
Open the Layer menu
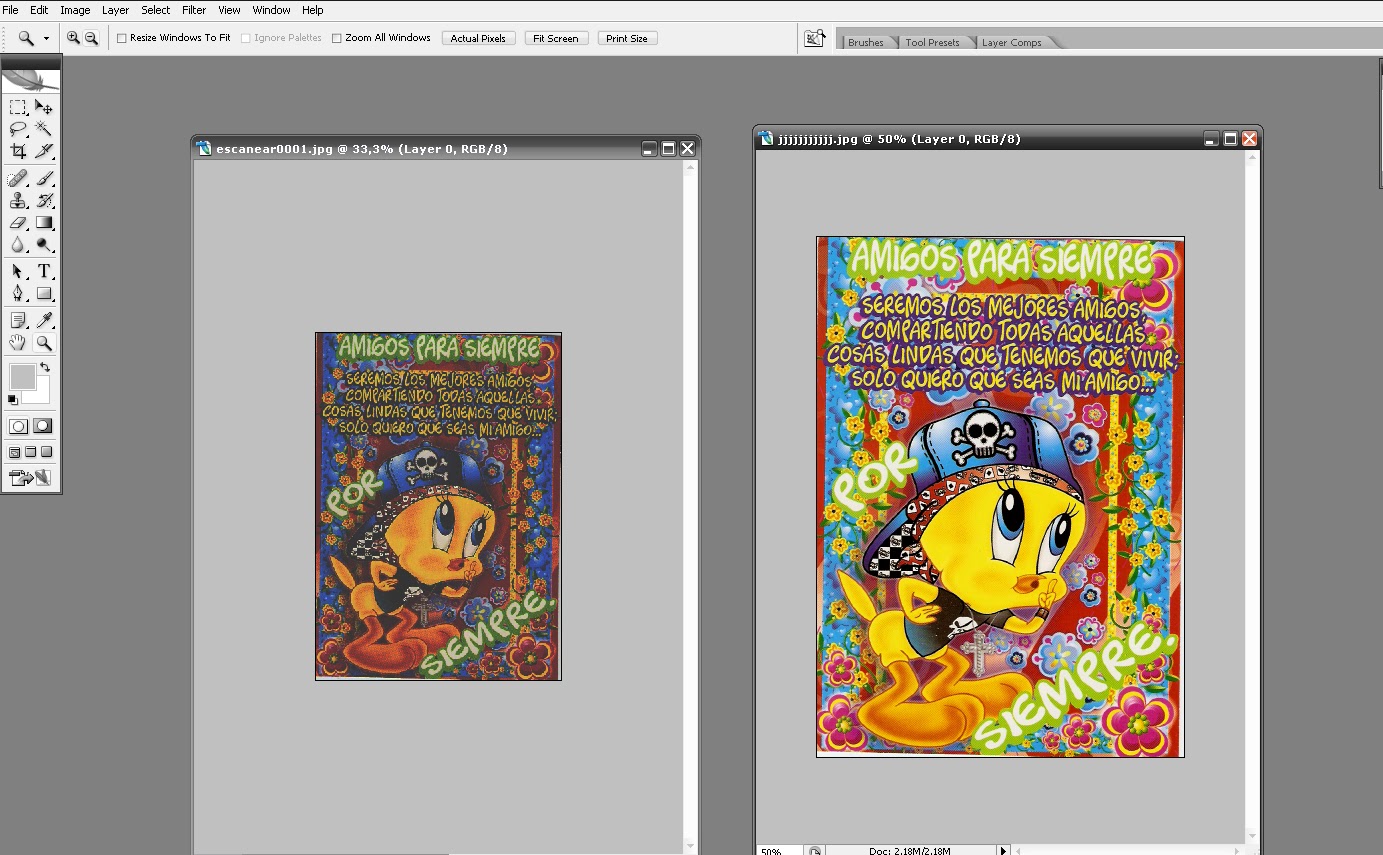(x=115, y=10)
